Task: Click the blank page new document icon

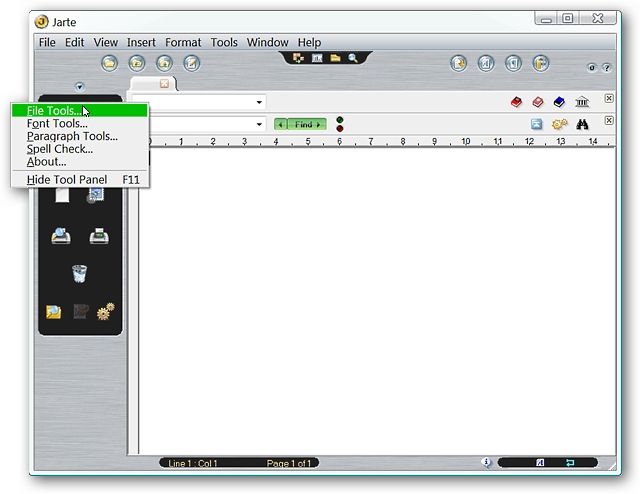Action: [x=62, y=195]
